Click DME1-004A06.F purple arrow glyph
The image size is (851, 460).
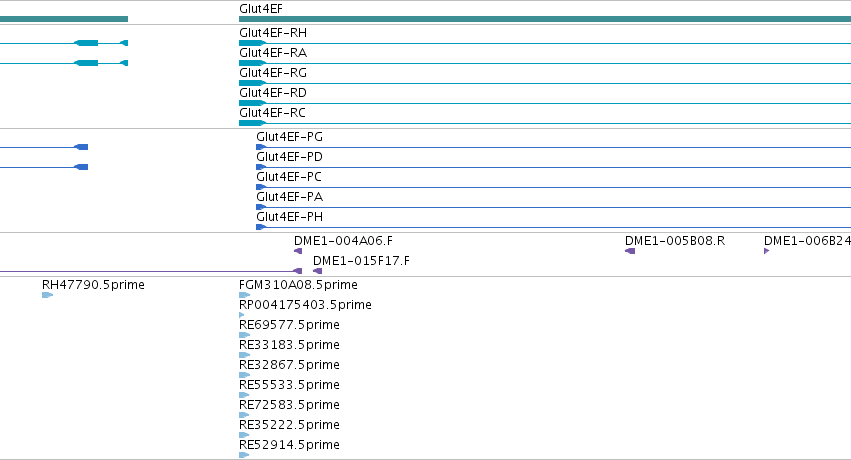point(298,251)
